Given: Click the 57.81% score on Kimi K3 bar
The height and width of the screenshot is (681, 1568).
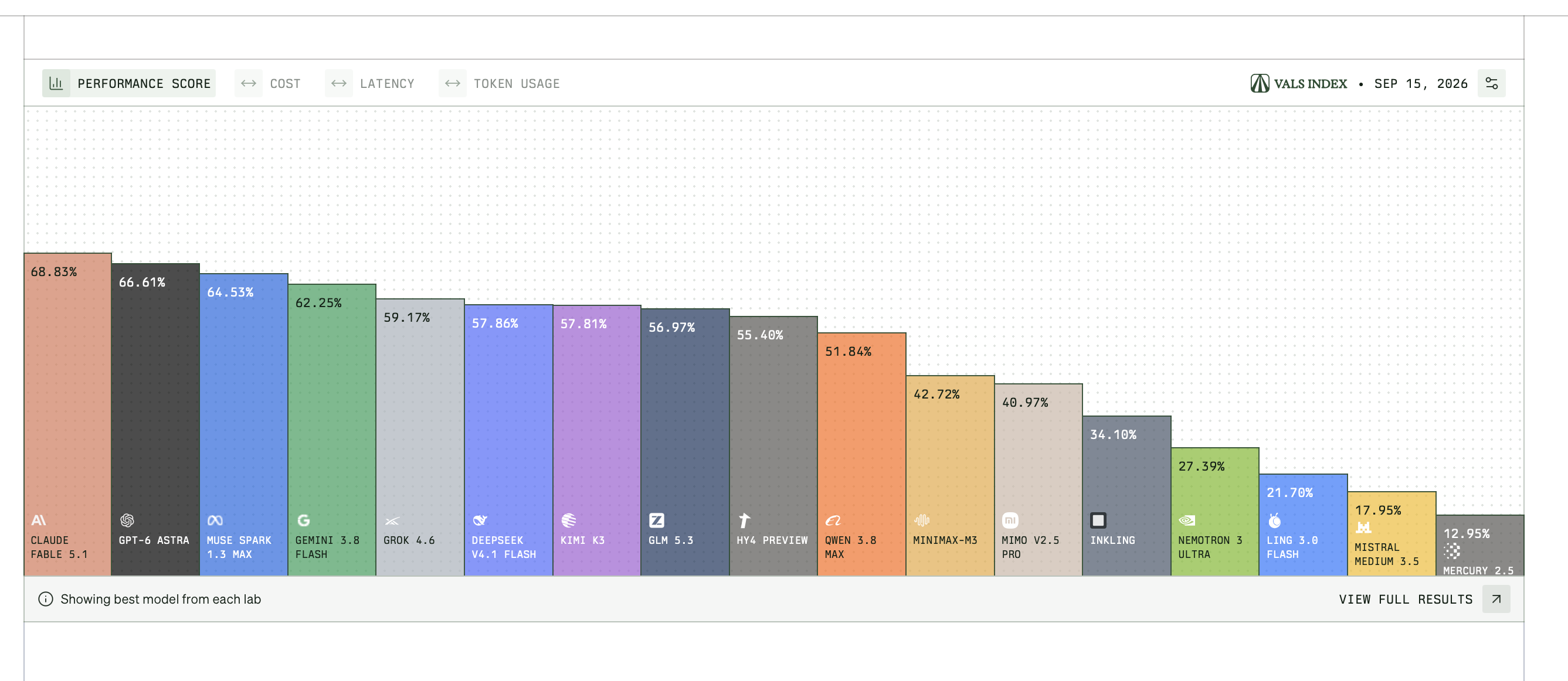Looking at the screenshot, I should (583, 323).
